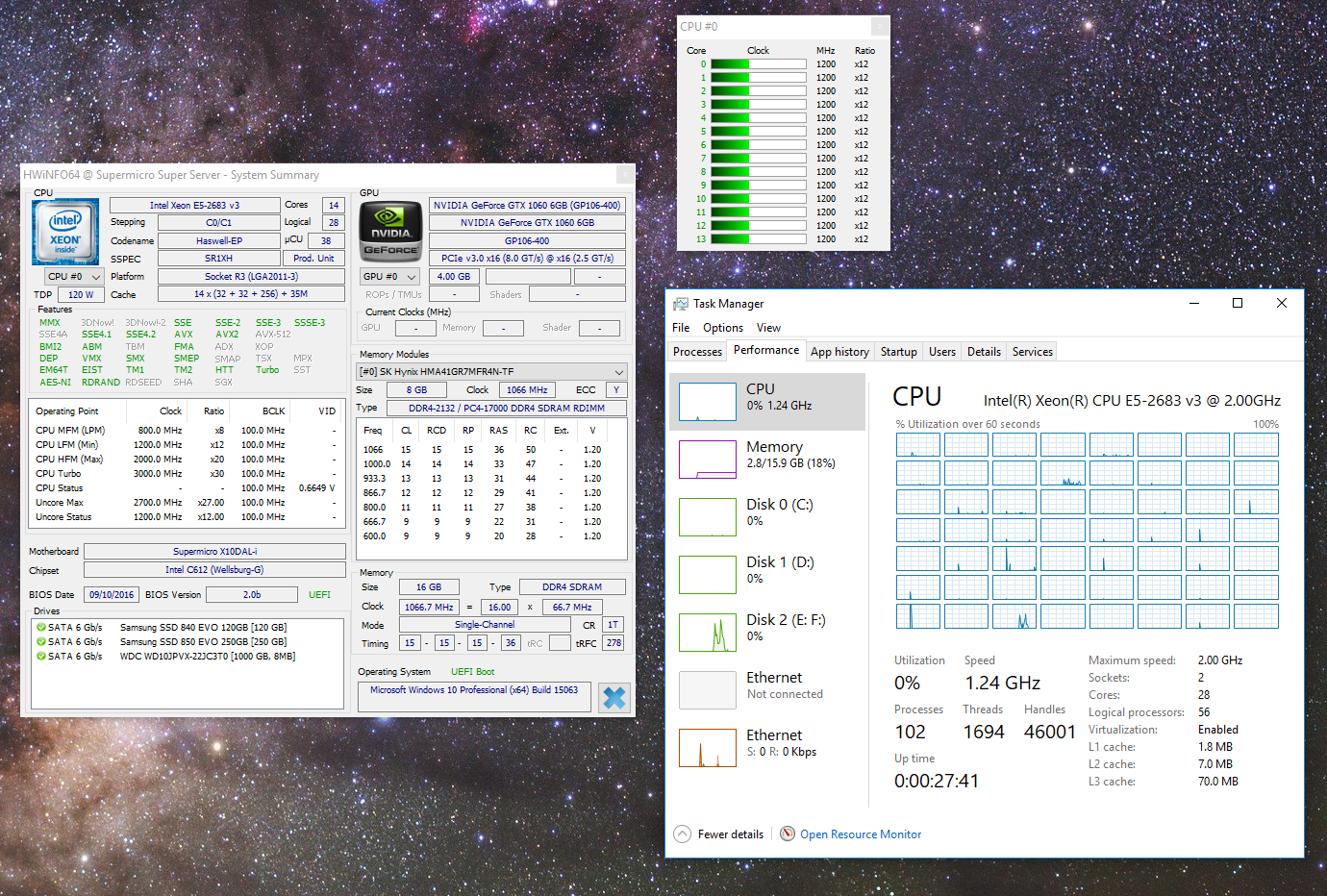Click the Task Manager title bar app icon
The image size is (1327, 896).
pyautogui.click(x=681, y=304)
